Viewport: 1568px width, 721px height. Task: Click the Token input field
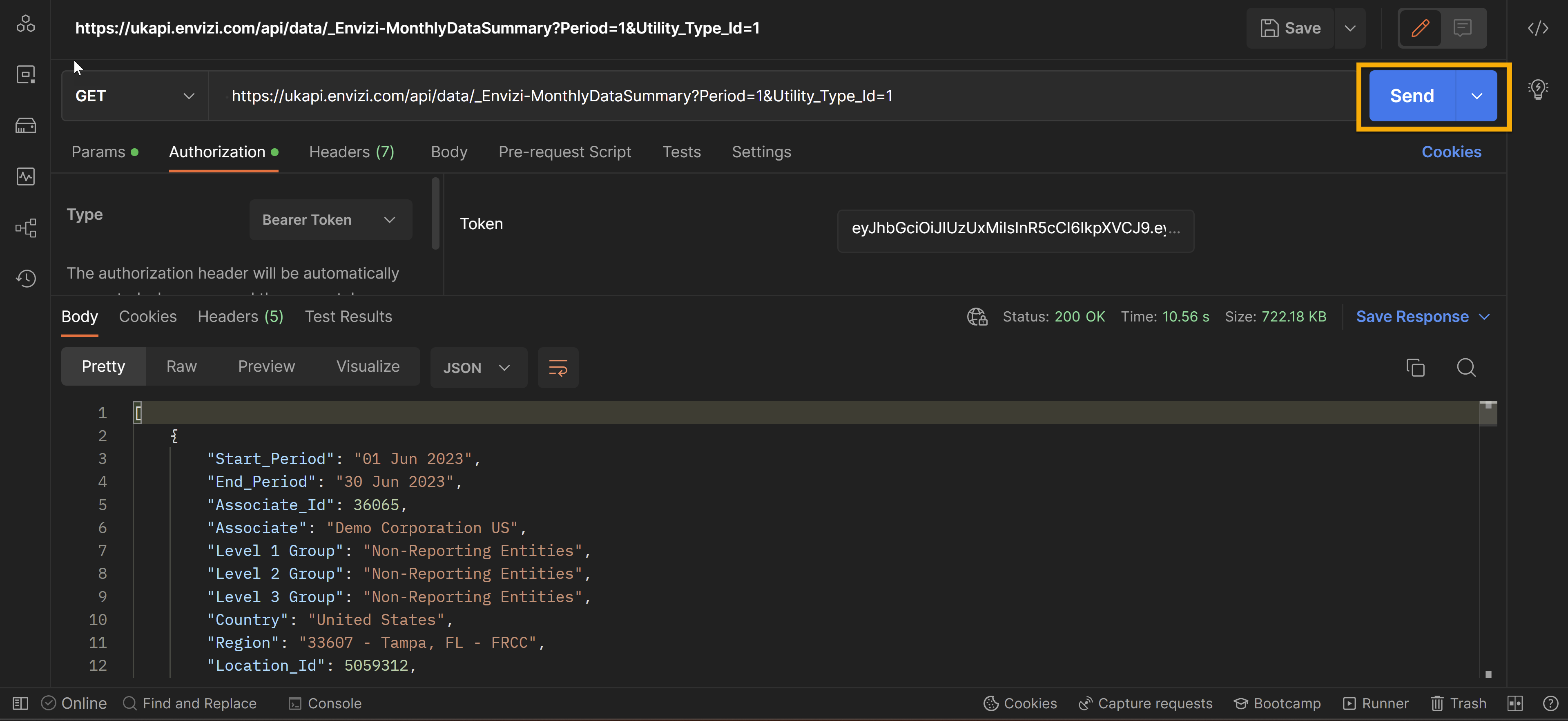[1015, 231]
